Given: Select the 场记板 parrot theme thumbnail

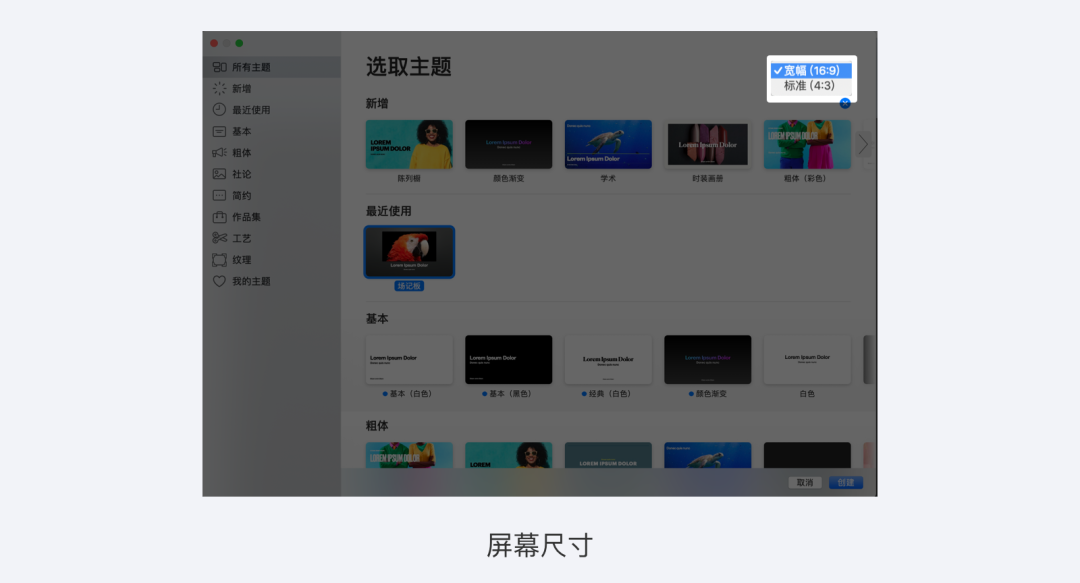Looking at the screenshot, I should 409,252.
